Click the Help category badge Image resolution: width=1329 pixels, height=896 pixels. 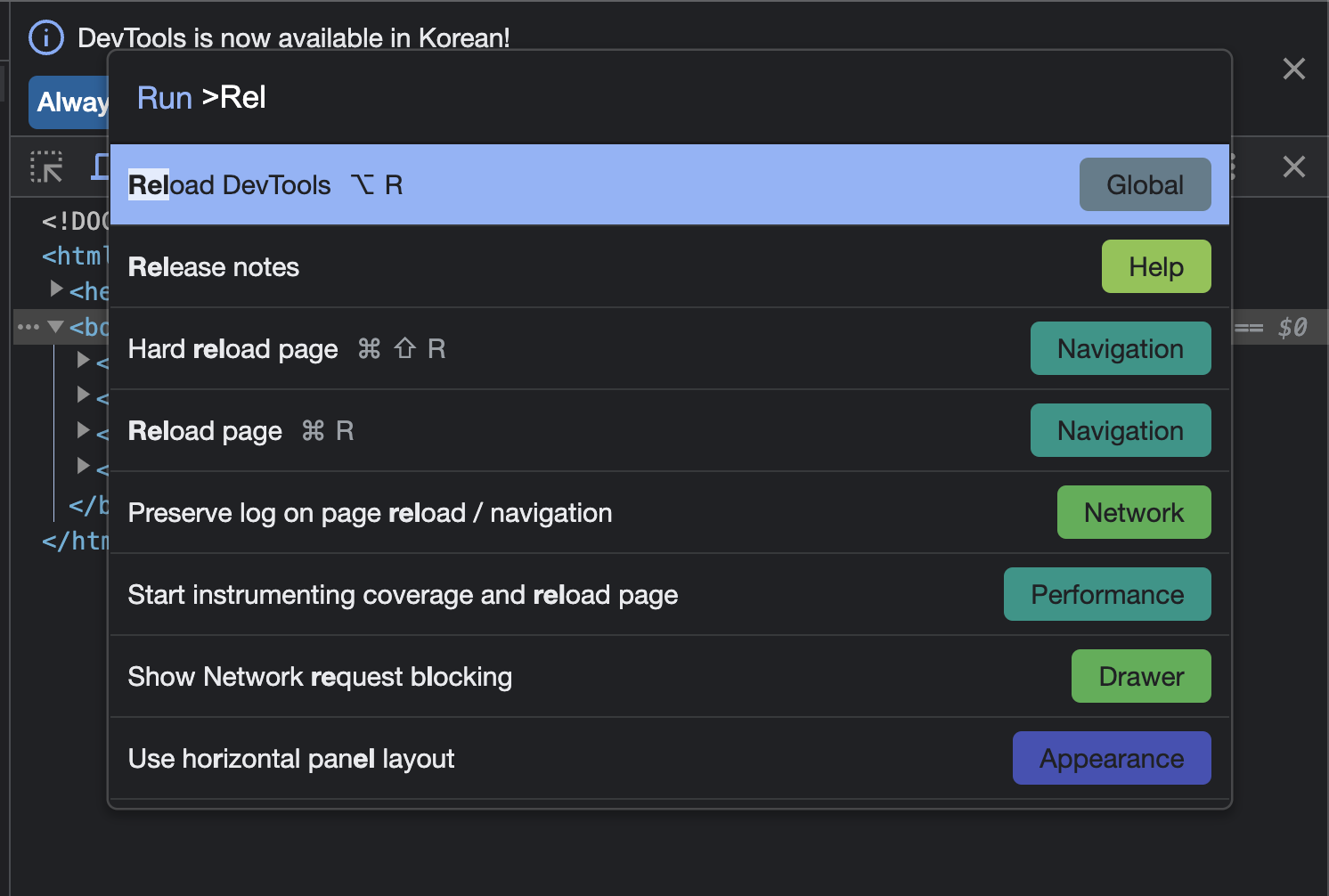tap(1156, 266)
